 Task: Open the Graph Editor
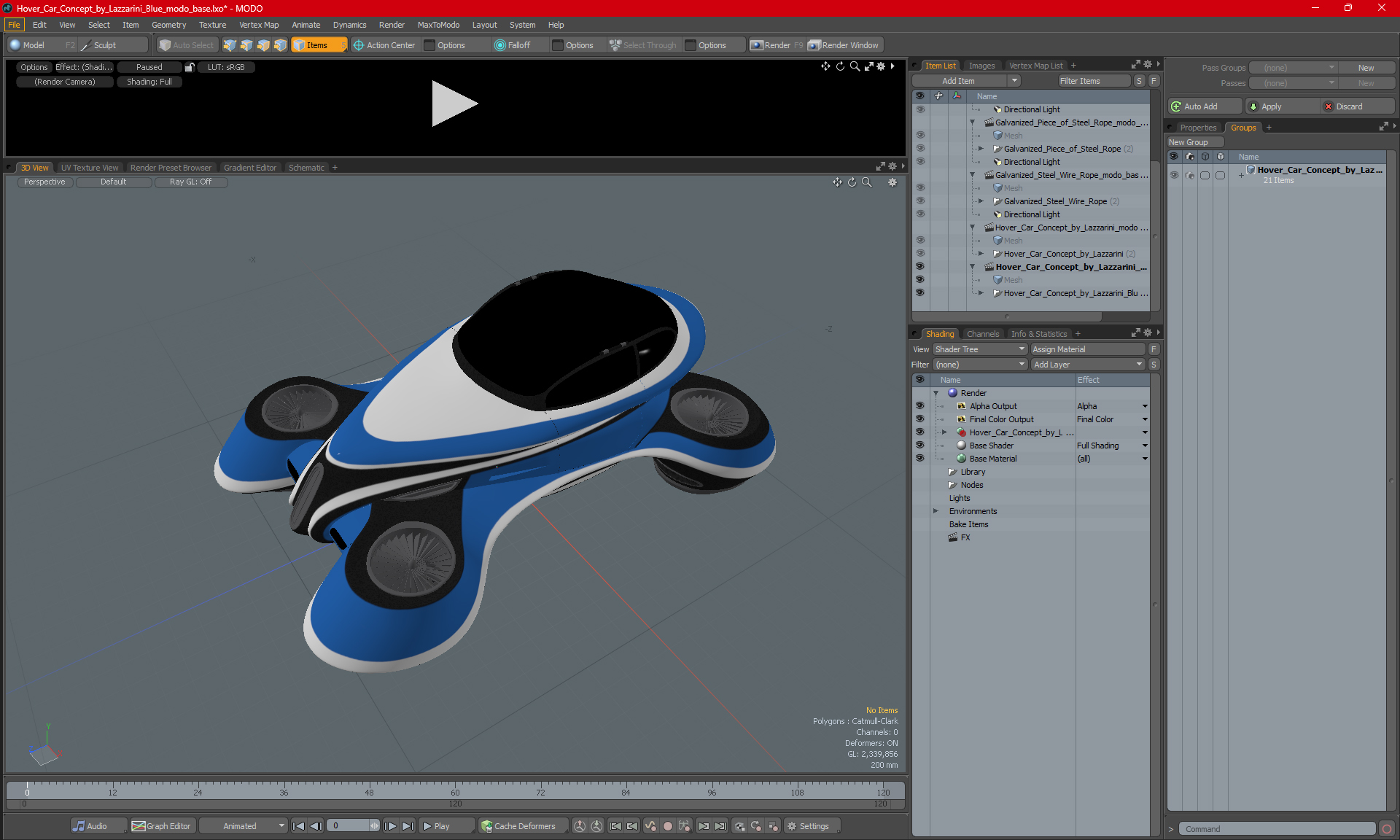pyautogui.click(x=162, y=826)
